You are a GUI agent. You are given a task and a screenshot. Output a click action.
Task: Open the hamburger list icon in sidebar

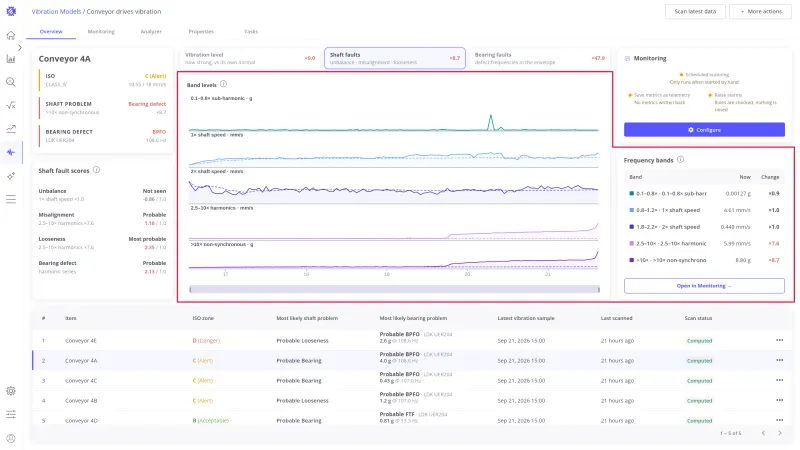pyautogui.click(x=11, y=199)
